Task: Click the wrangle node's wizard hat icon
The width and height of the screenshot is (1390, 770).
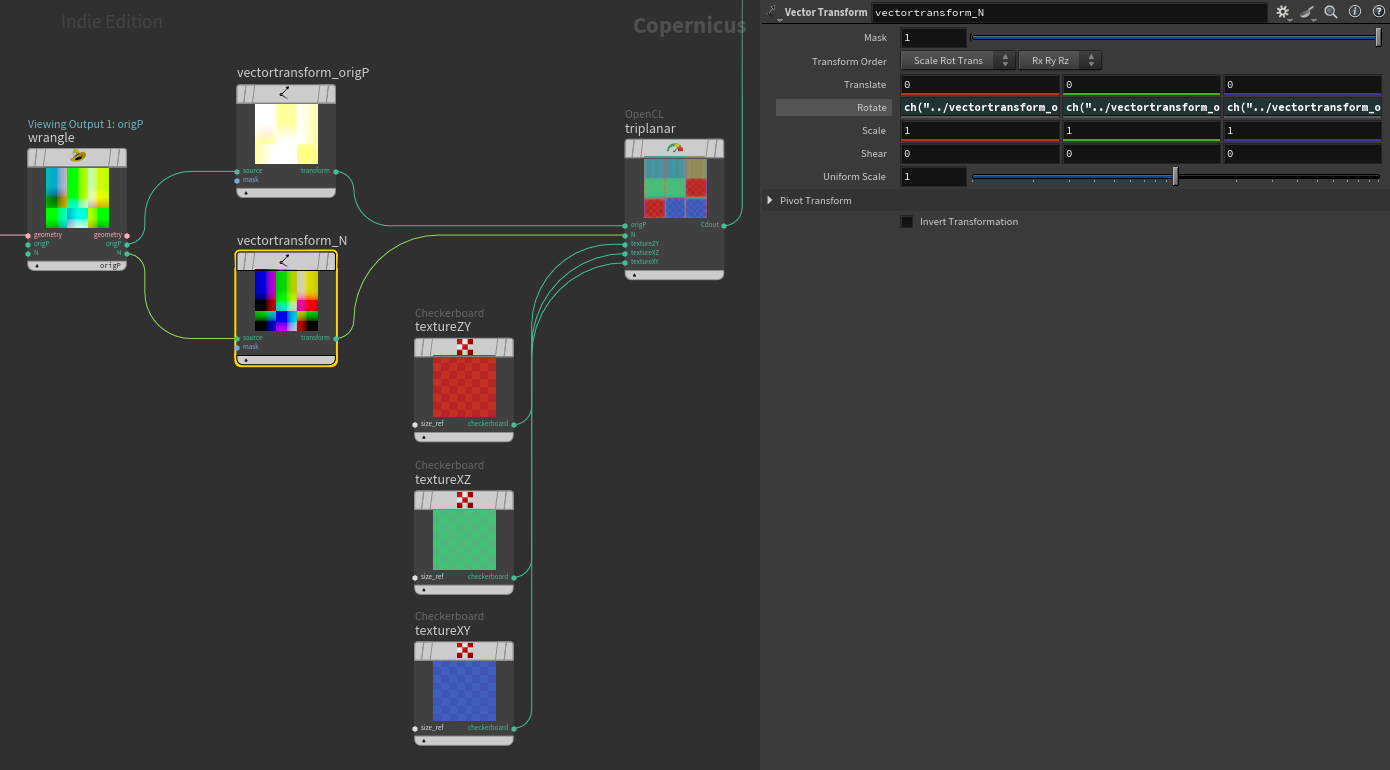Action: pos(77,157)
